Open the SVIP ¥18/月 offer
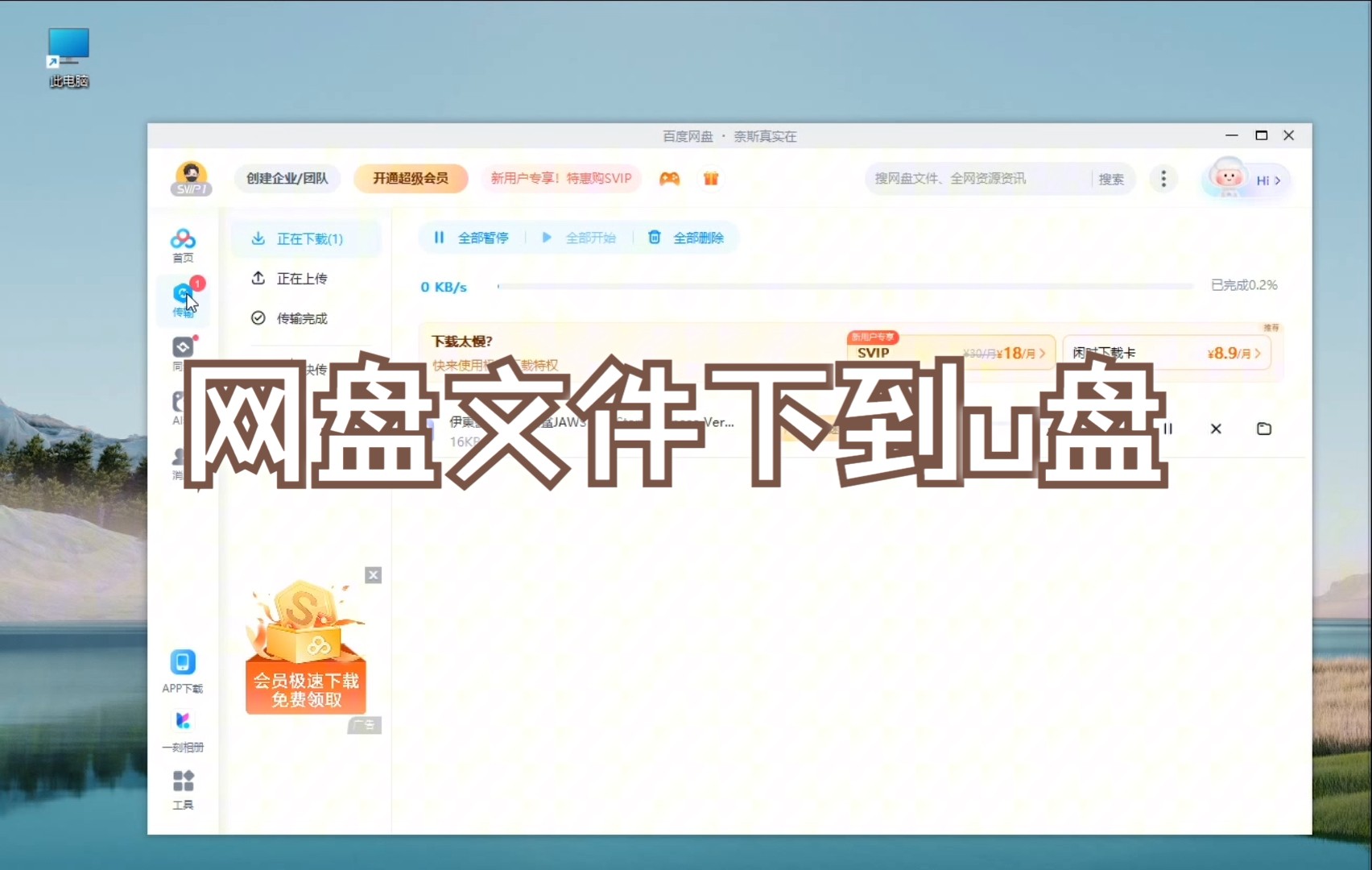This screenshot has height=870, width=1372. coord(951,353)
